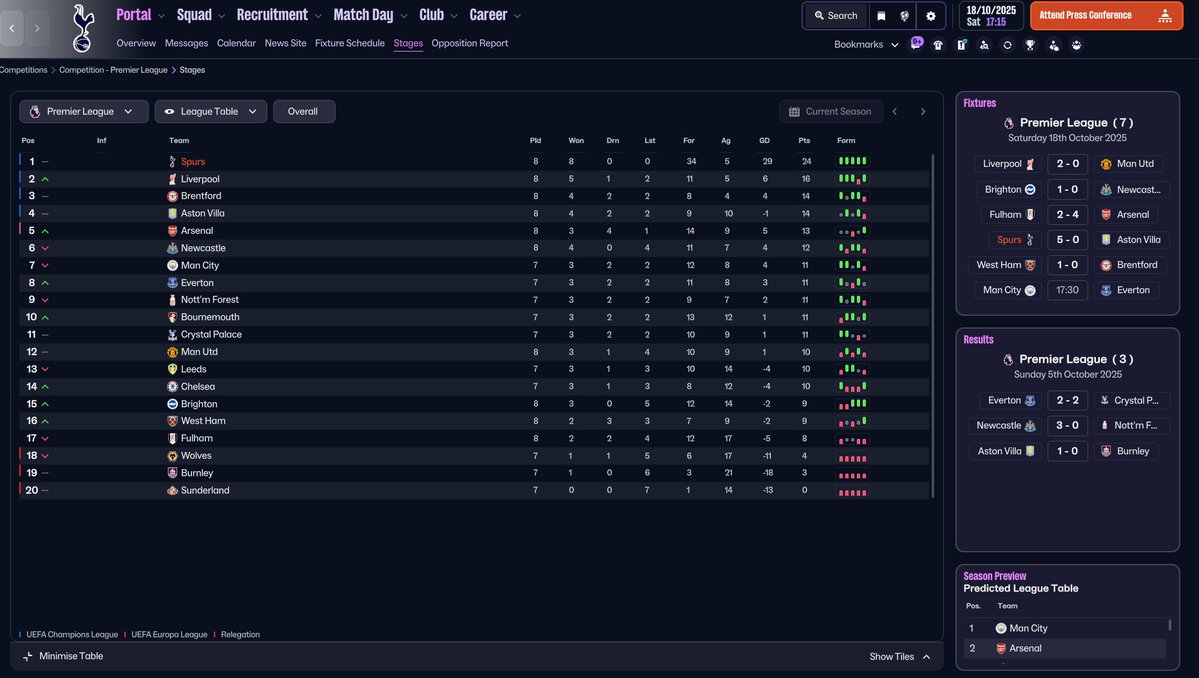Go back with the left arrow button
1199x678 pixels.
[x=11, y=28]
